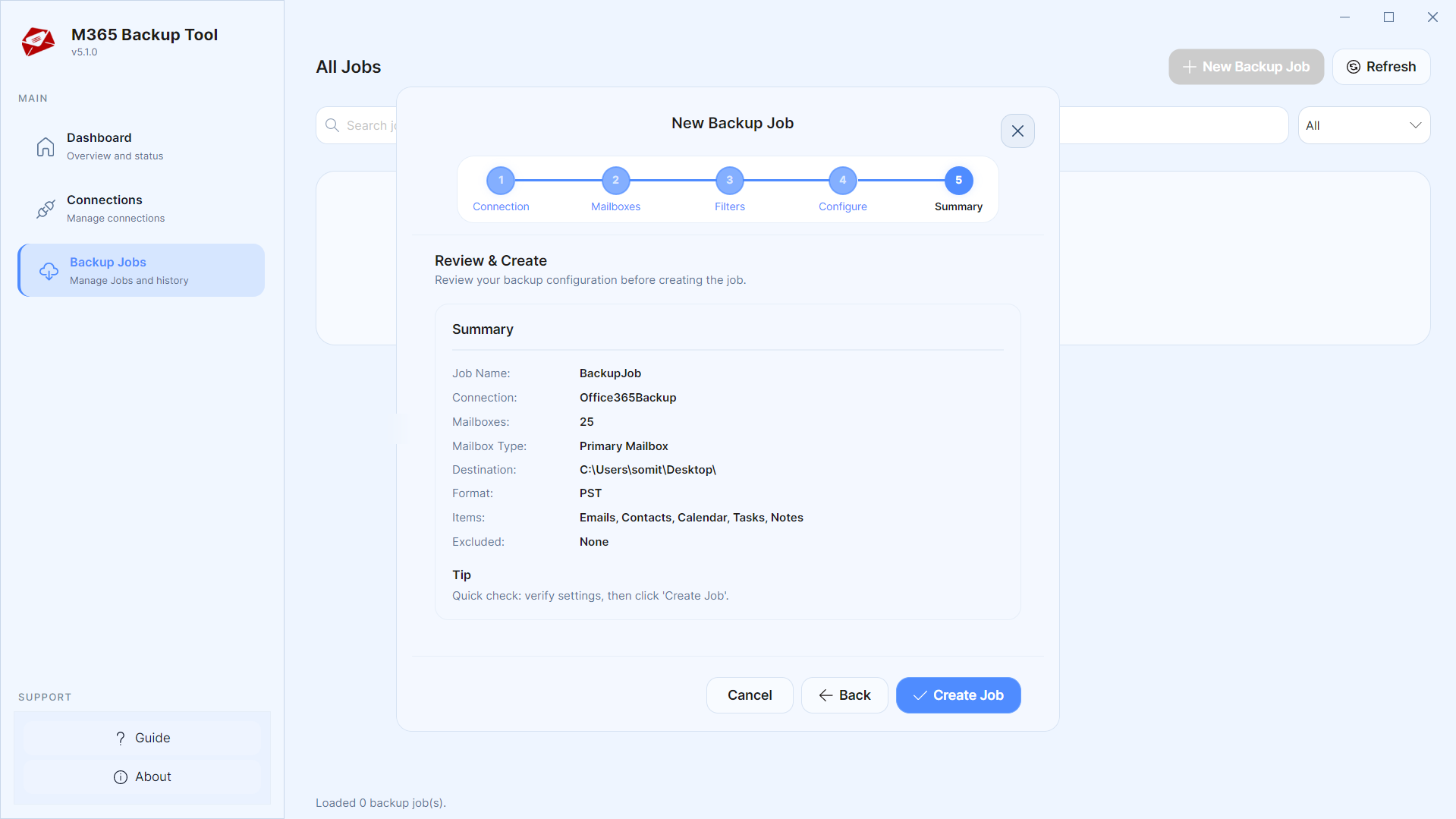Click the destination path C:\Users\somit\Desktop\
This screenshot has width=1456, height=819.
pyautogui.click(x=647, y=470)
